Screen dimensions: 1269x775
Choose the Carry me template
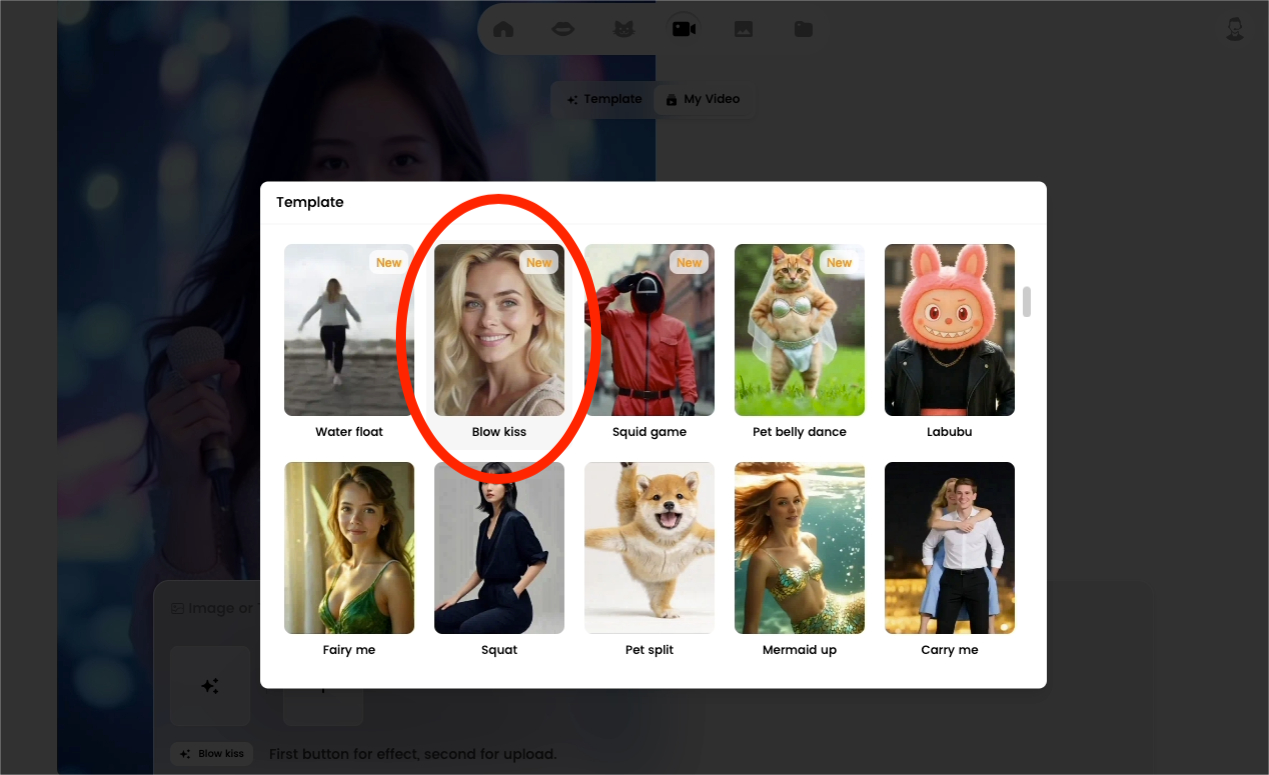[x=949, y=560]
